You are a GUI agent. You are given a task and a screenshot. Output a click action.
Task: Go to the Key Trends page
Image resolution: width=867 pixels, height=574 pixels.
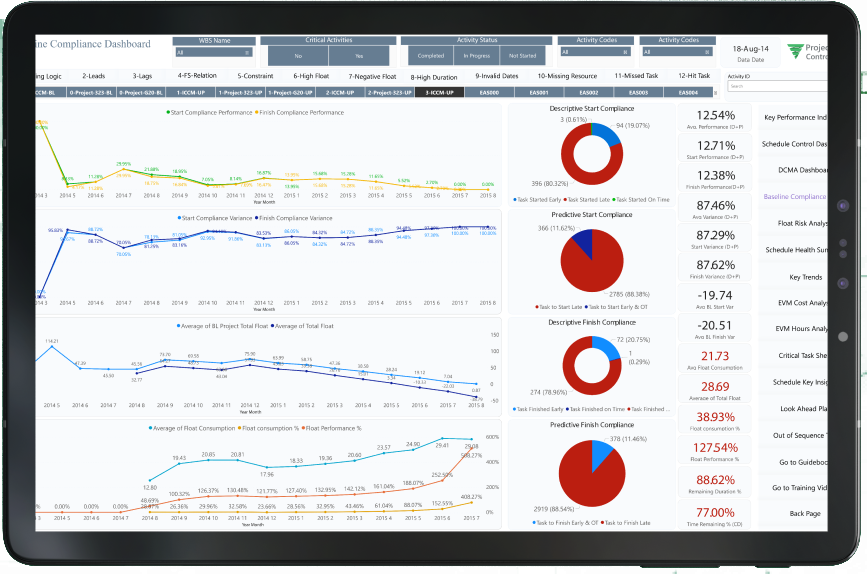(805, 276)
